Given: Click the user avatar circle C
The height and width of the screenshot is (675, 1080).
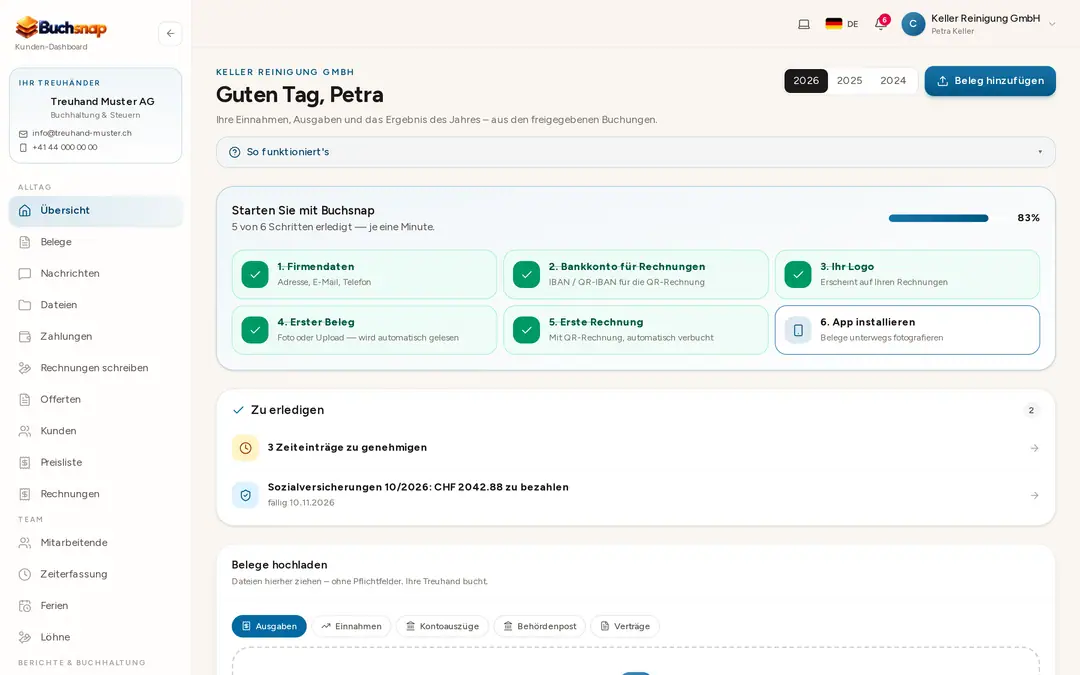Looking at the screenshot, I should [913, 24].
